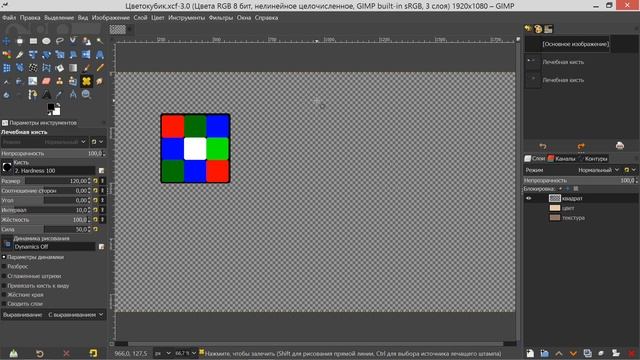Select the Color Picker tool

(60, 95)
